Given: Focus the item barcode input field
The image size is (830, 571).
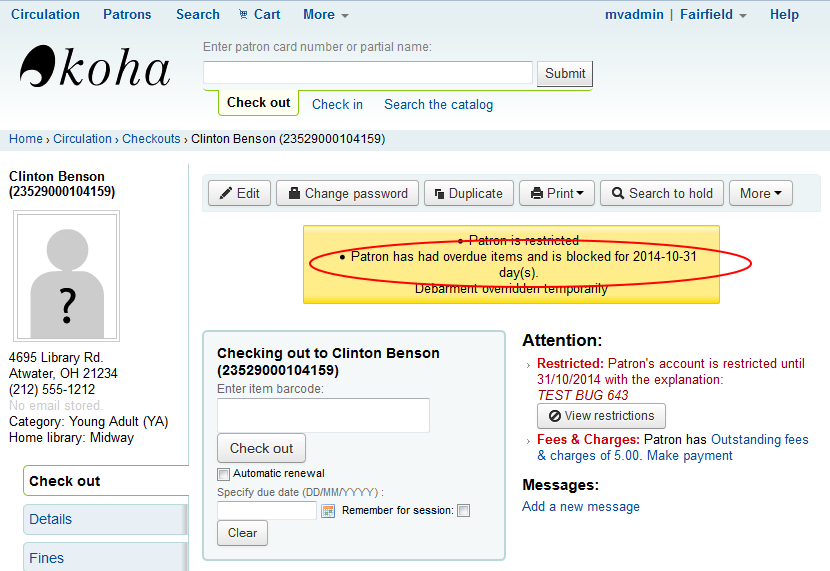Looking at the screenshot, I should click(x=323, y=415).
